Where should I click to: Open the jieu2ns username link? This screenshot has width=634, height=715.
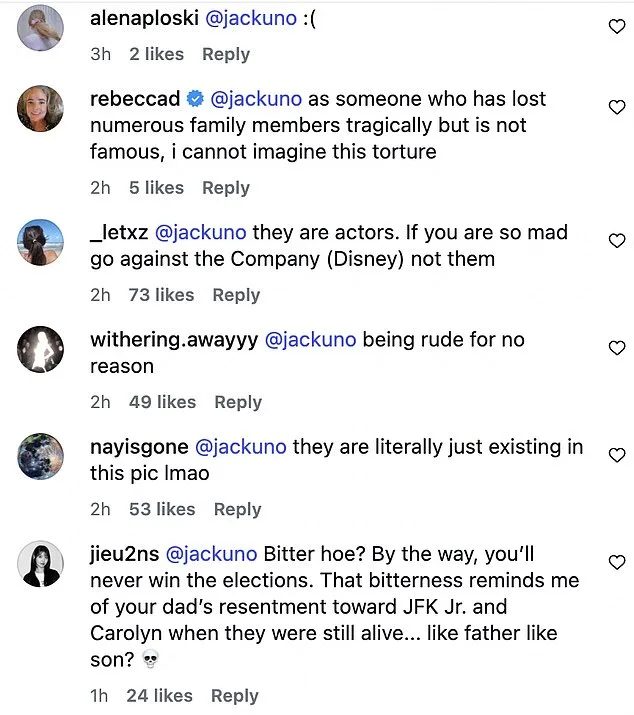[123, 553]
